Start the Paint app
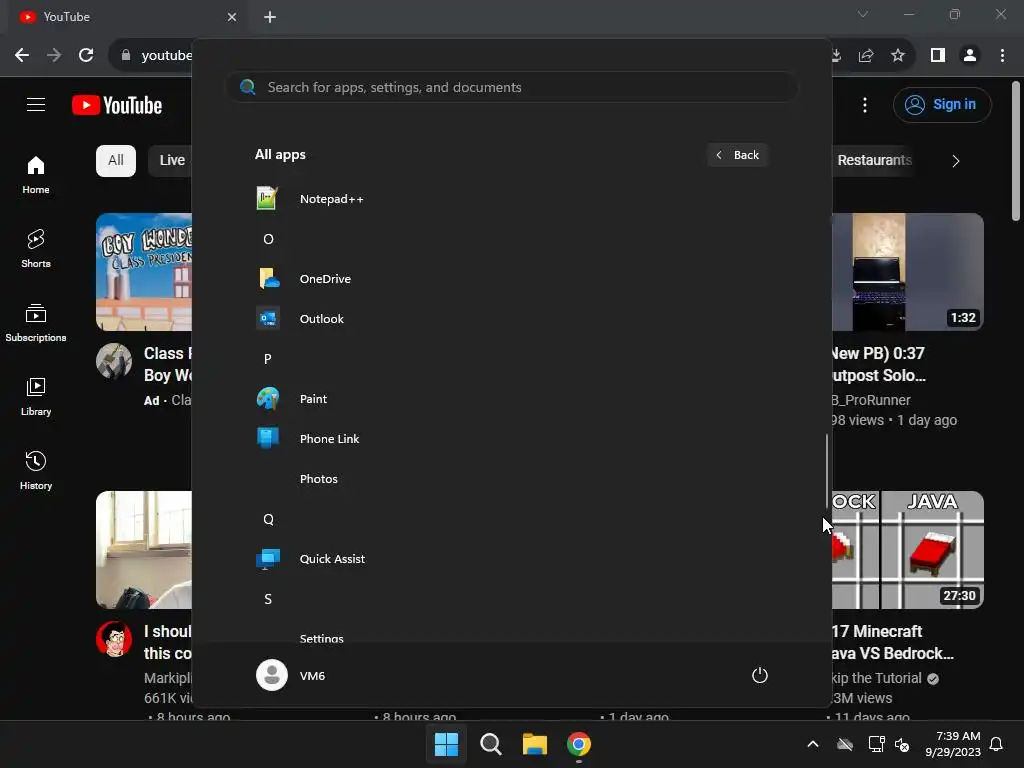Screen dimensions: 1024x768 313,398
